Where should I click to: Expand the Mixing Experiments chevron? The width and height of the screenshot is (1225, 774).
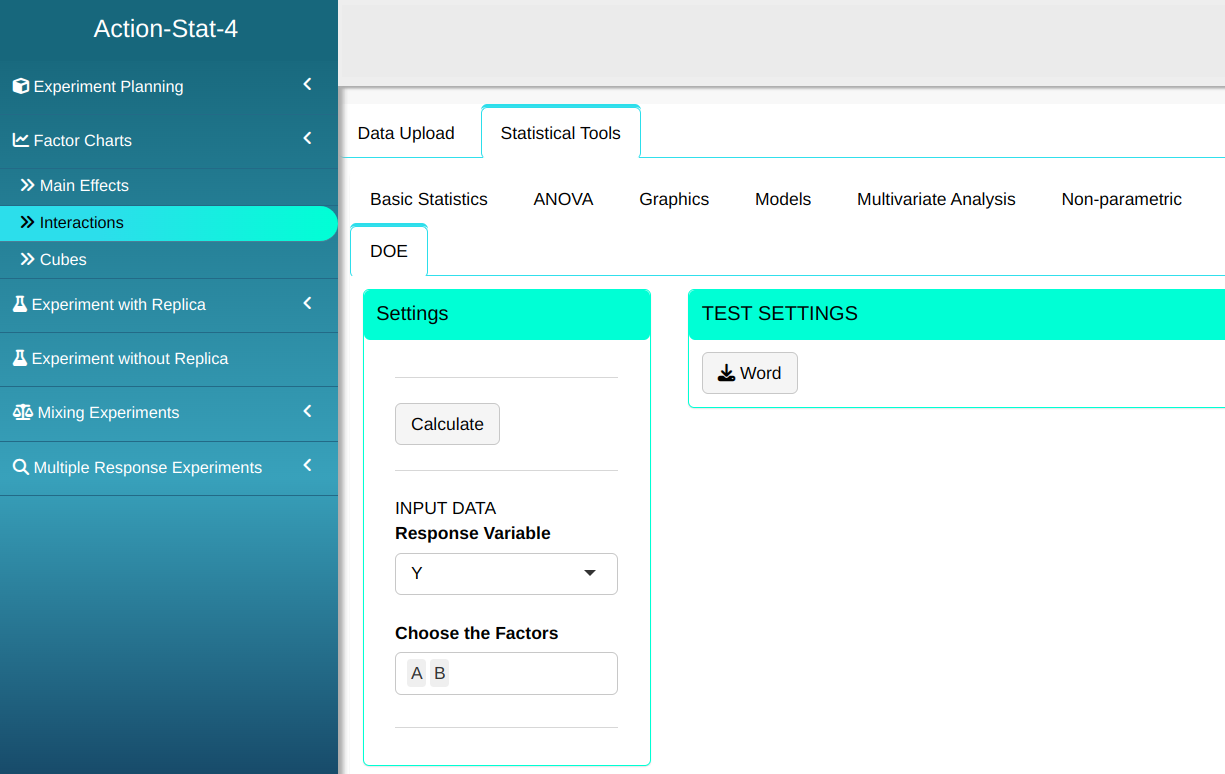coord(308,411)
